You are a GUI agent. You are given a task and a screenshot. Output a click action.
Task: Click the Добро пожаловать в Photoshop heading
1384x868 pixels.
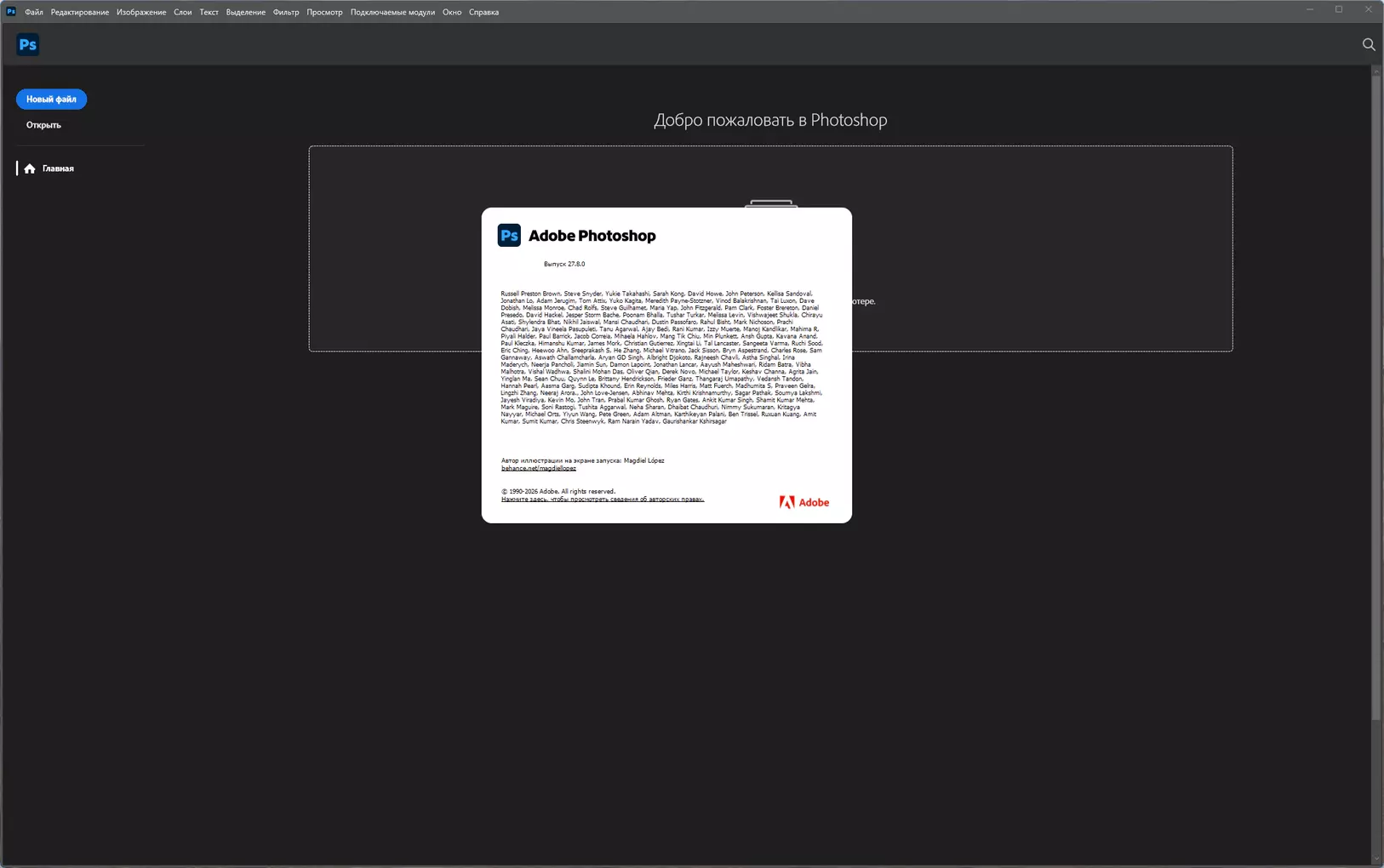(x=770, y=120)
